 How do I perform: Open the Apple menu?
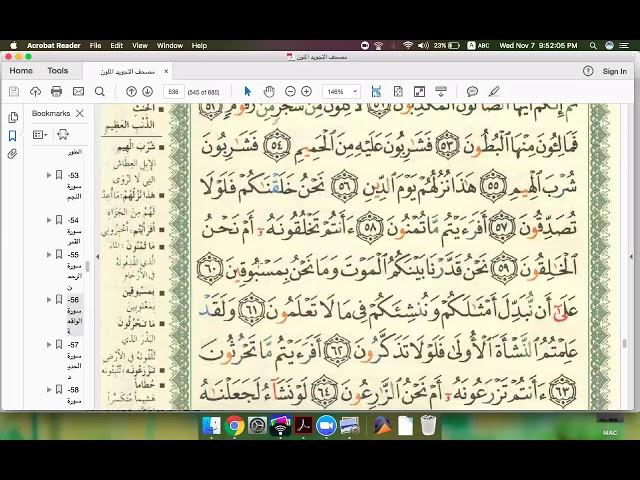point(13,45)
